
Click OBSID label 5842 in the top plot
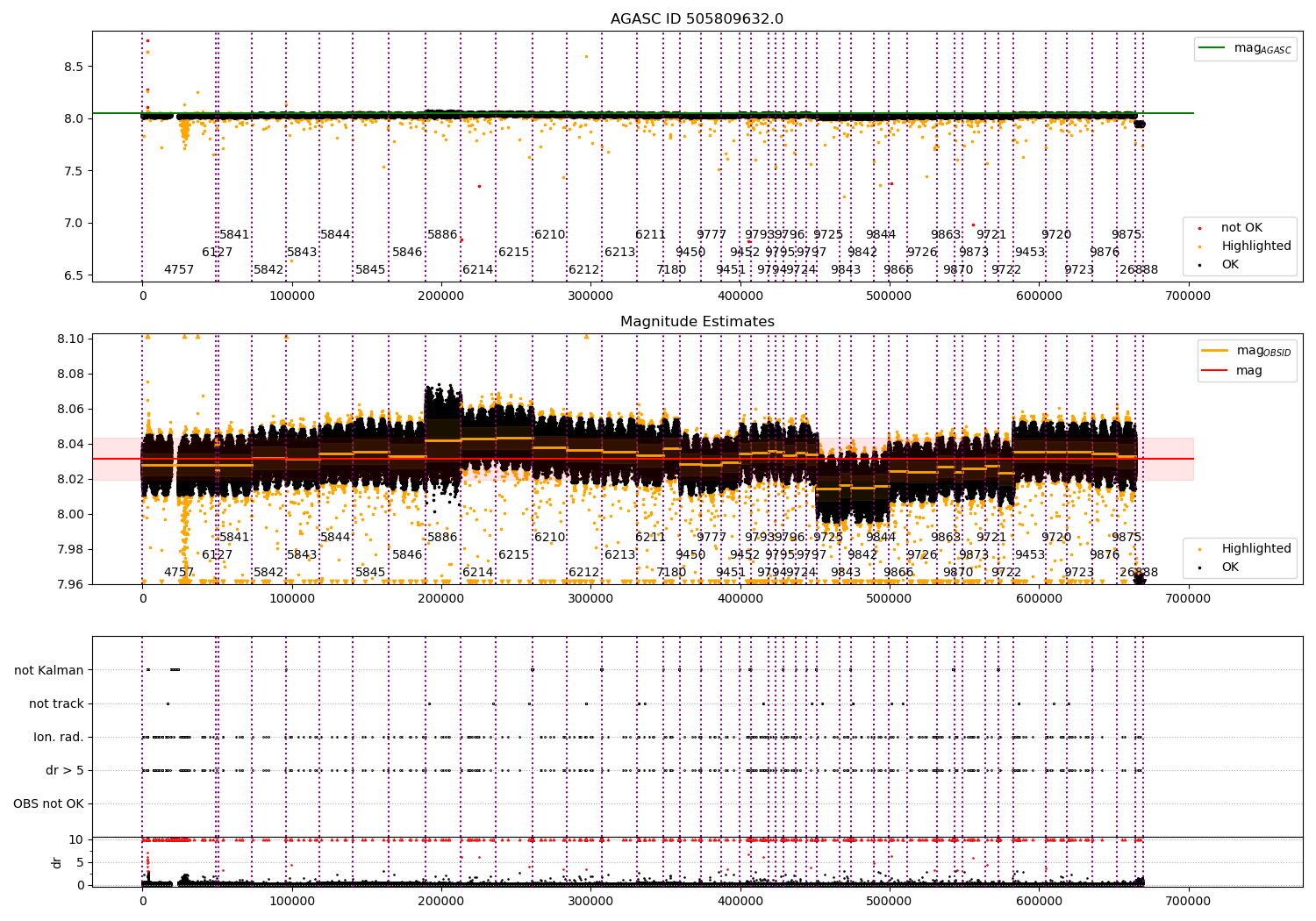pyautogui.click(x=268, y=270)
